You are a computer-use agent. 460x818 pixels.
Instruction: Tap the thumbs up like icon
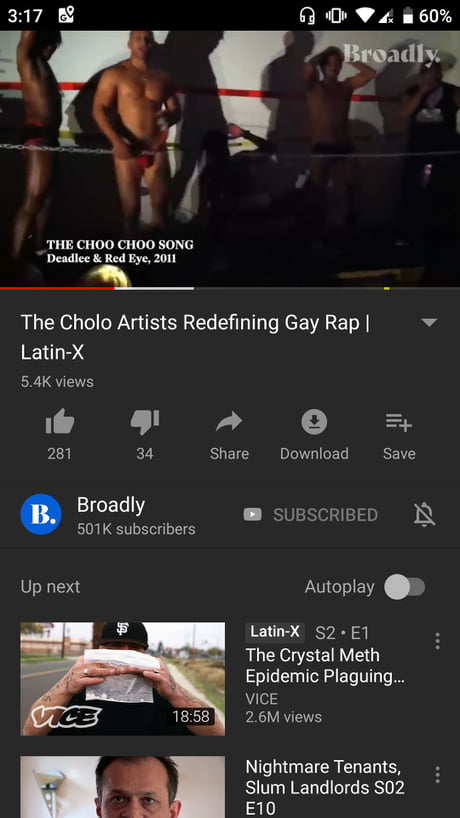point(60,422)
